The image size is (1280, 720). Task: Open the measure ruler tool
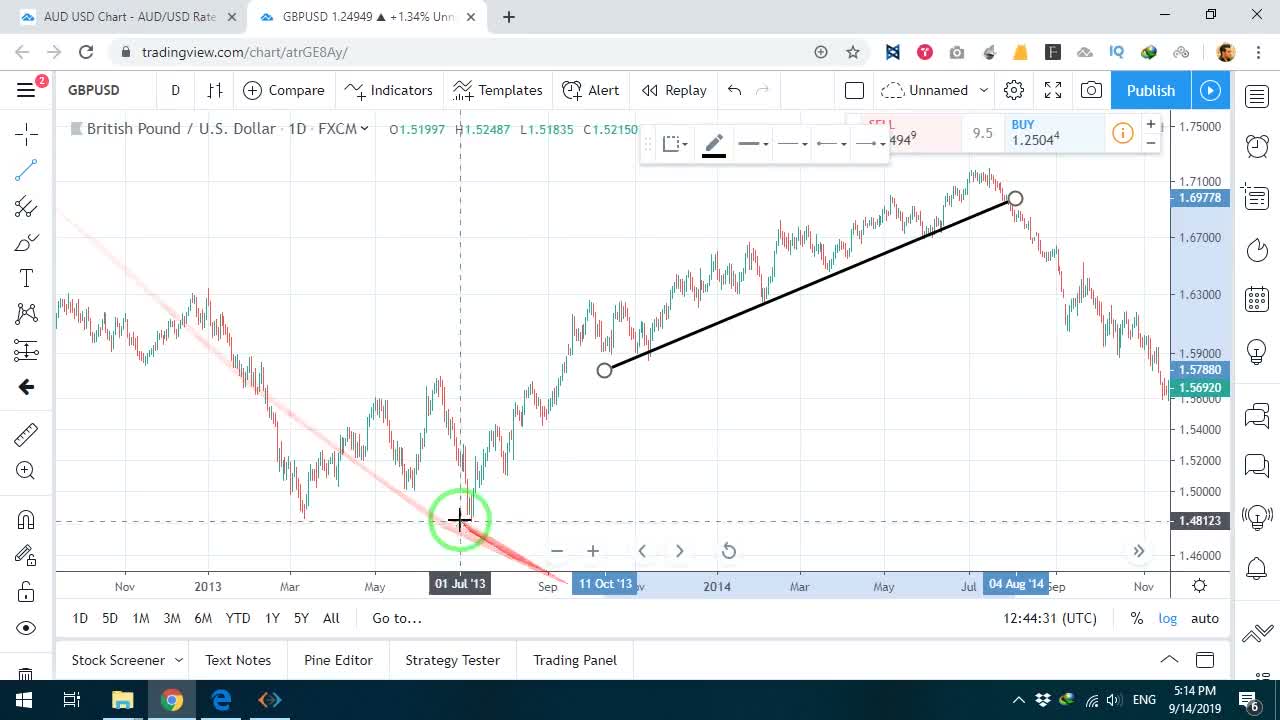pos(26,434)
